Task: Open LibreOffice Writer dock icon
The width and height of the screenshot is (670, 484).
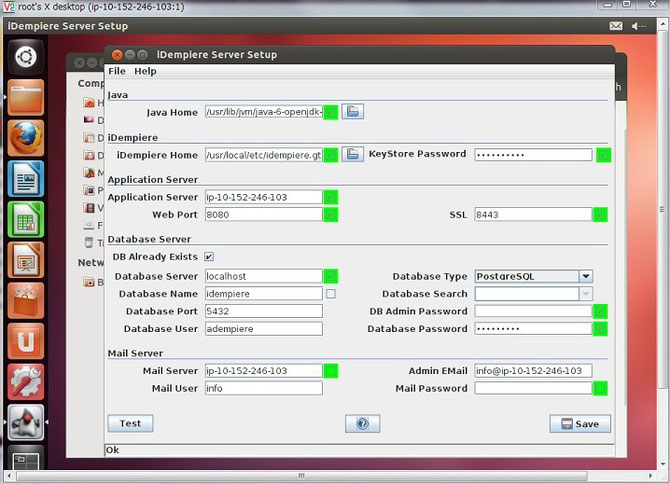Action: coord(26,179)
